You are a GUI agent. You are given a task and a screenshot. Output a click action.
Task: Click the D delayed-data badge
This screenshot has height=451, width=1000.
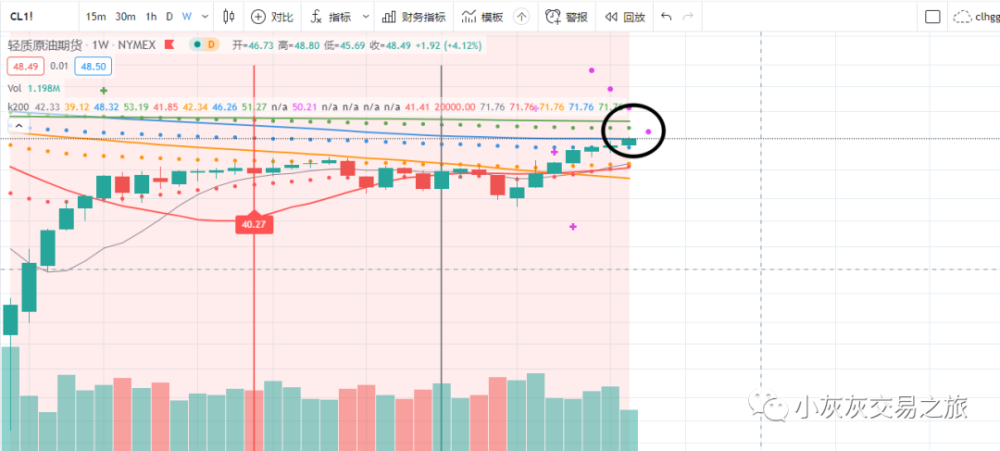(x=212, y=45)
